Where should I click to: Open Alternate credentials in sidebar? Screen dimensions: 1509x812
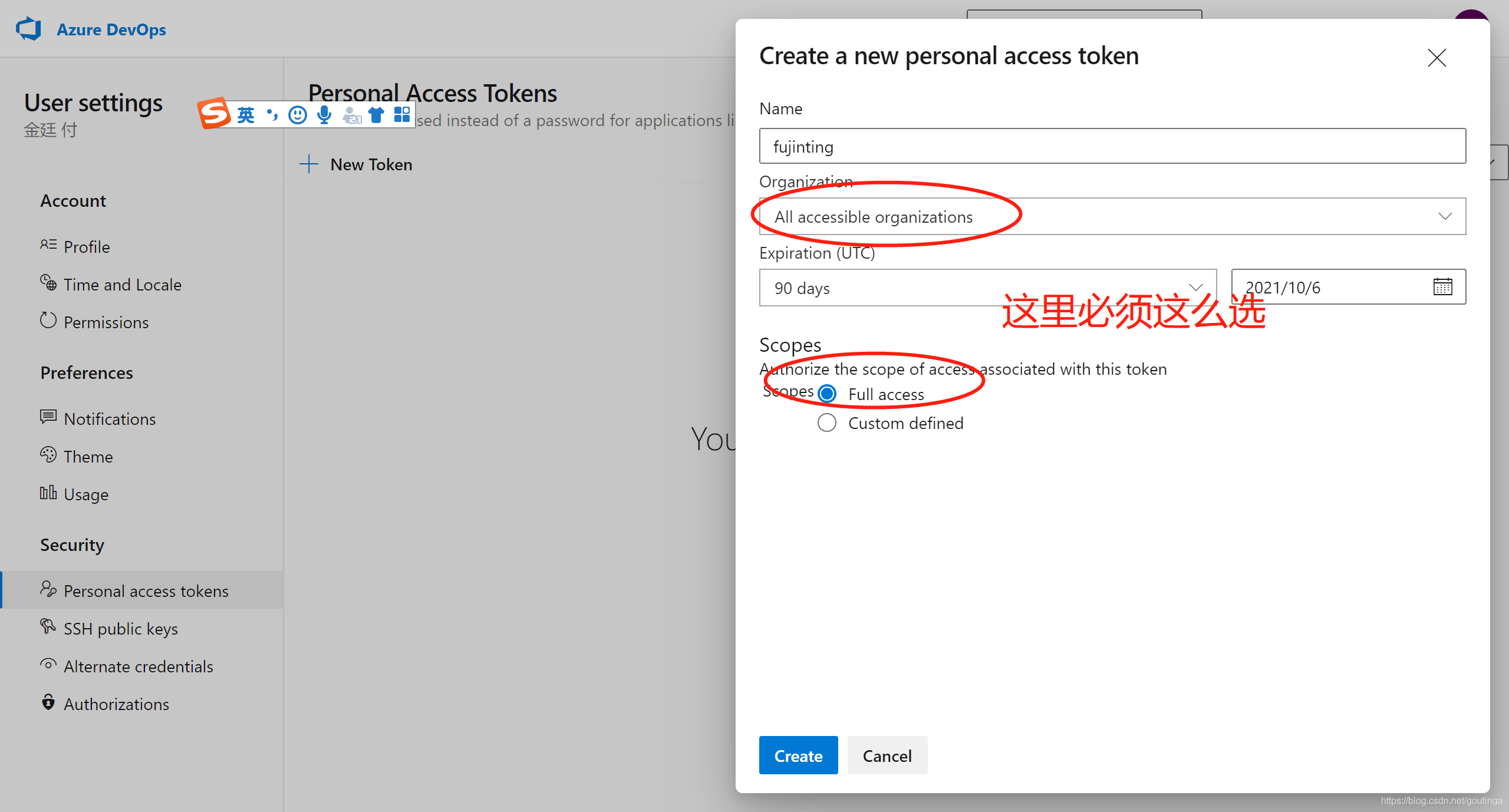(x=138, y=666)
